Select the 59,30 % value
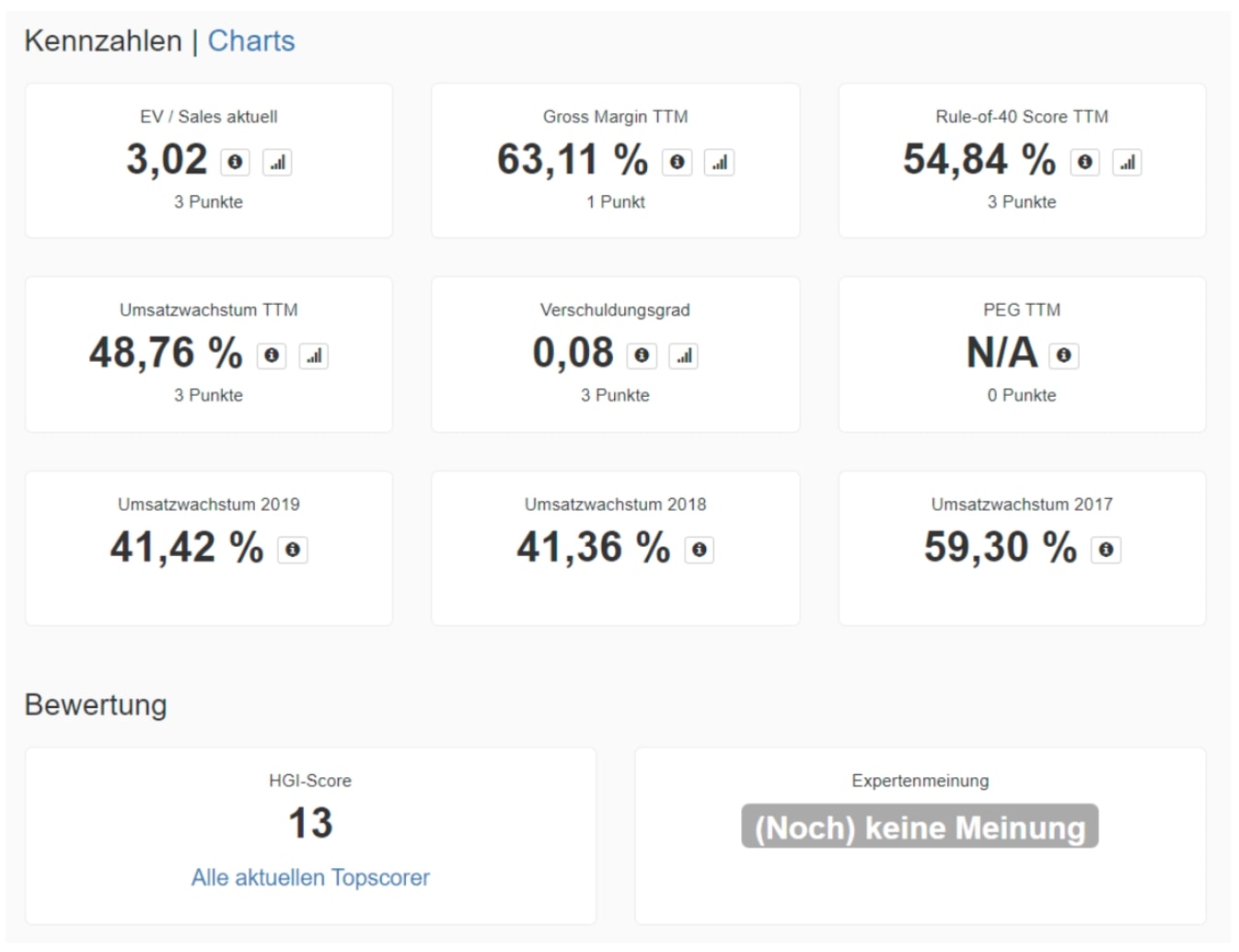The height and width of the screenshot is (952, 1239). point(1001,547)
